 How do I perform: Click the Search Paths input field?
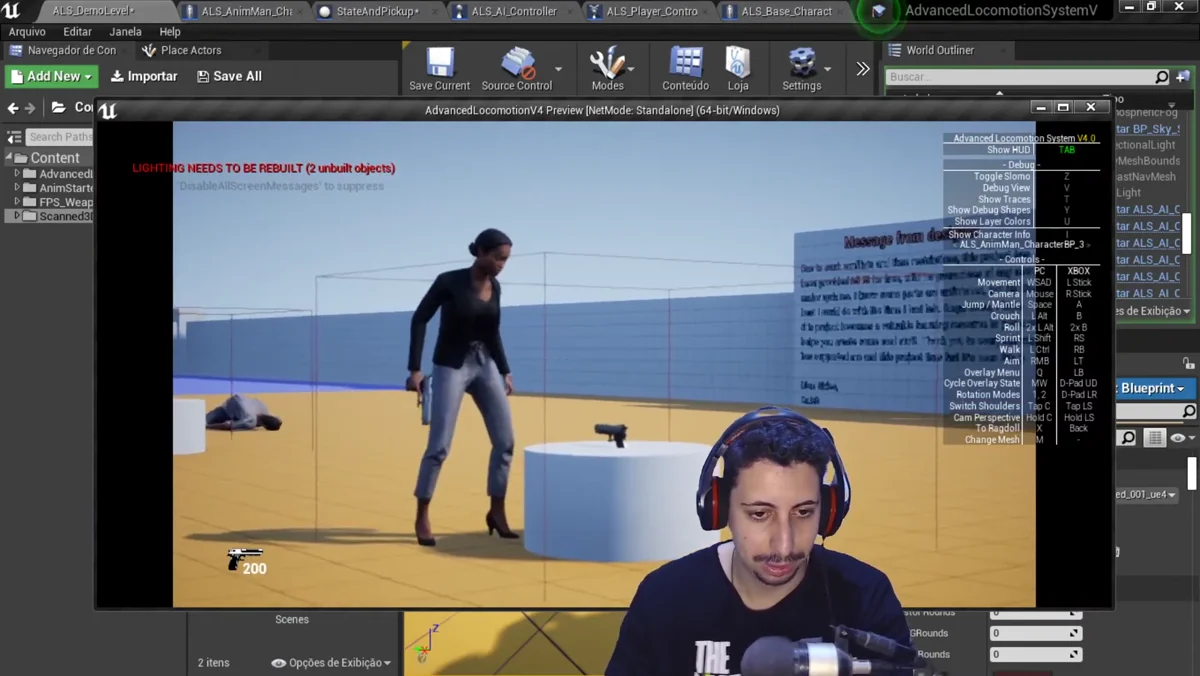60,137
